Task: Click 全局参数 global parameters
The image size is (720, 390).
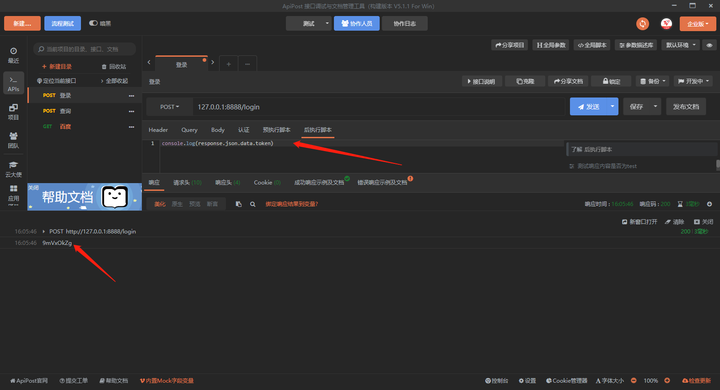Action: point(551,45)
